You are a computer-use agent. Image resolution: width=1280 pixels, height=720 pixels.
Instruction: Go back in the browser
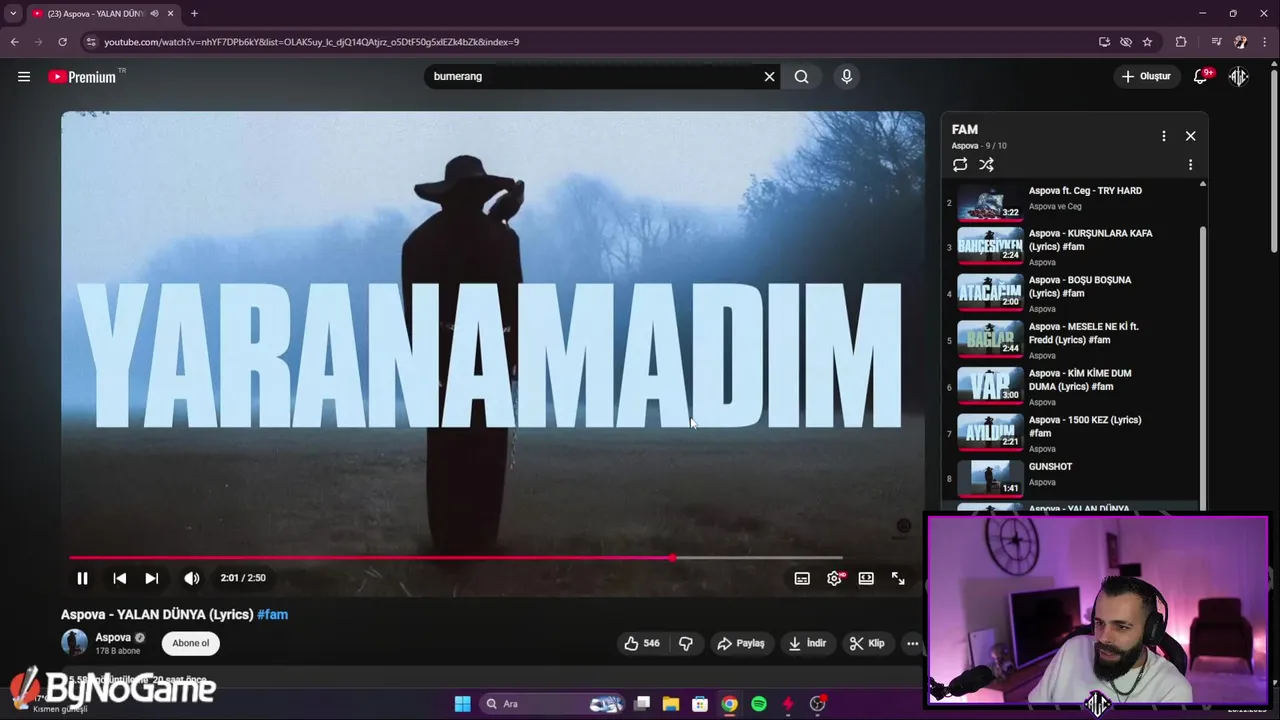pos(14,42)
